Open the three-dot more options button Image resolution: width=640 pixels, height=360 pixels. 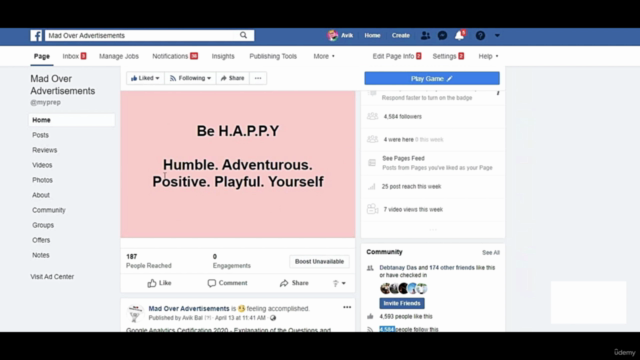(x=258, y=78)
